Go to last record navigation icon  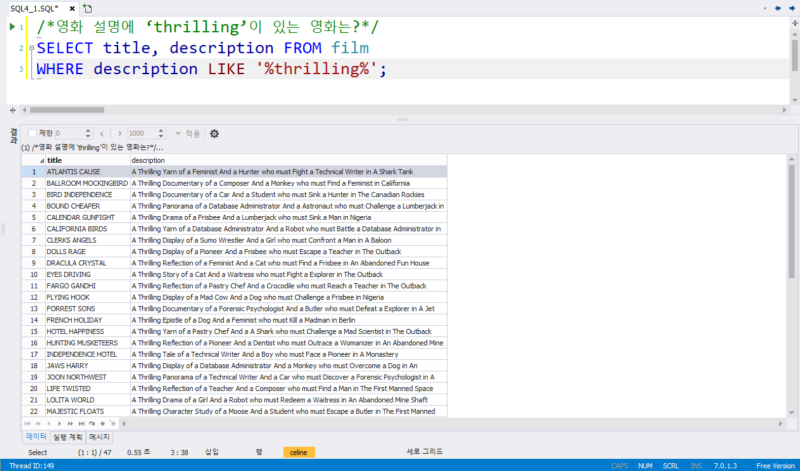point(82,424)
